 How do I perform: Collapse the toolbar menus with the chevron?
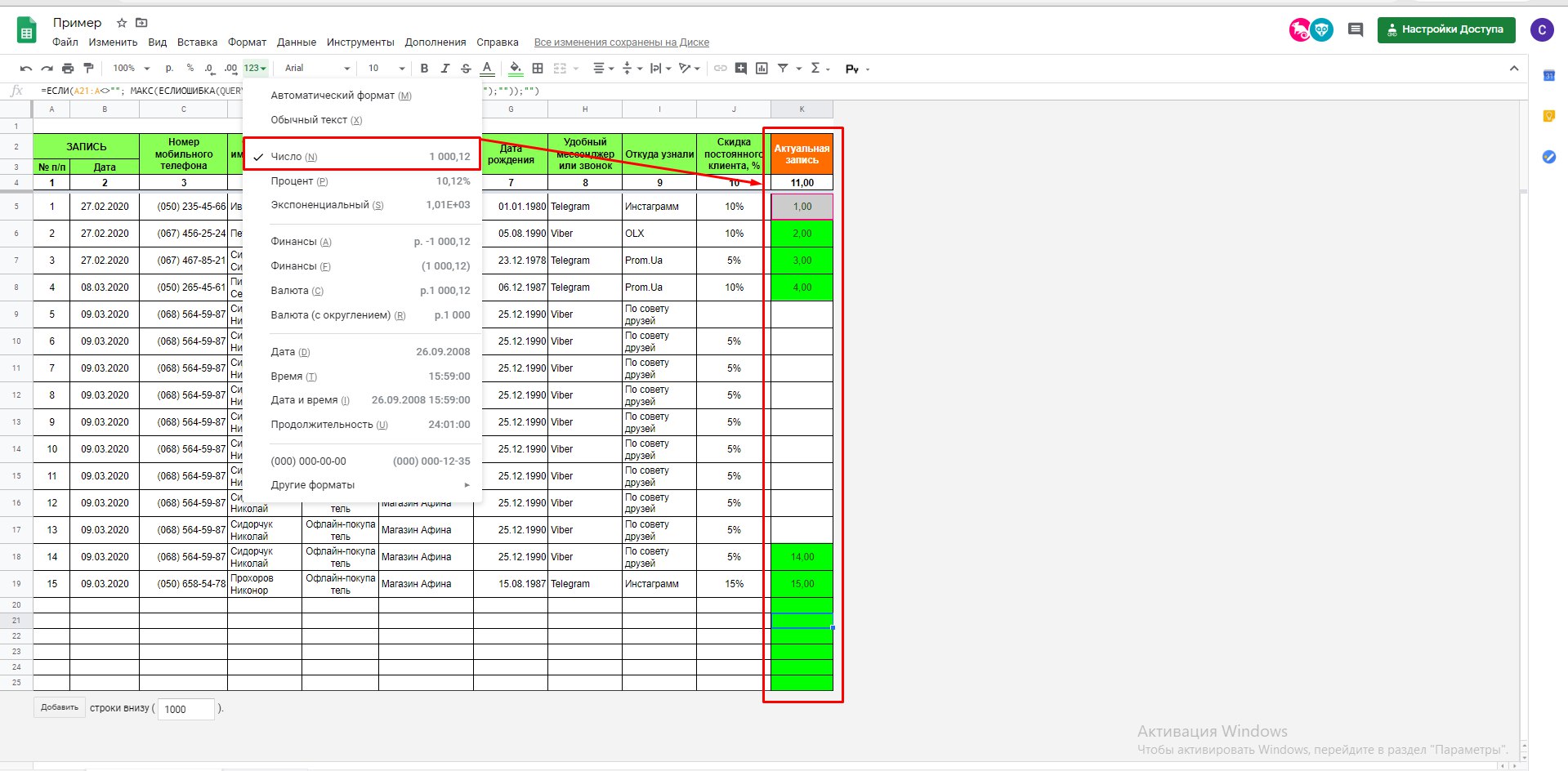[x=1514, y=69]
